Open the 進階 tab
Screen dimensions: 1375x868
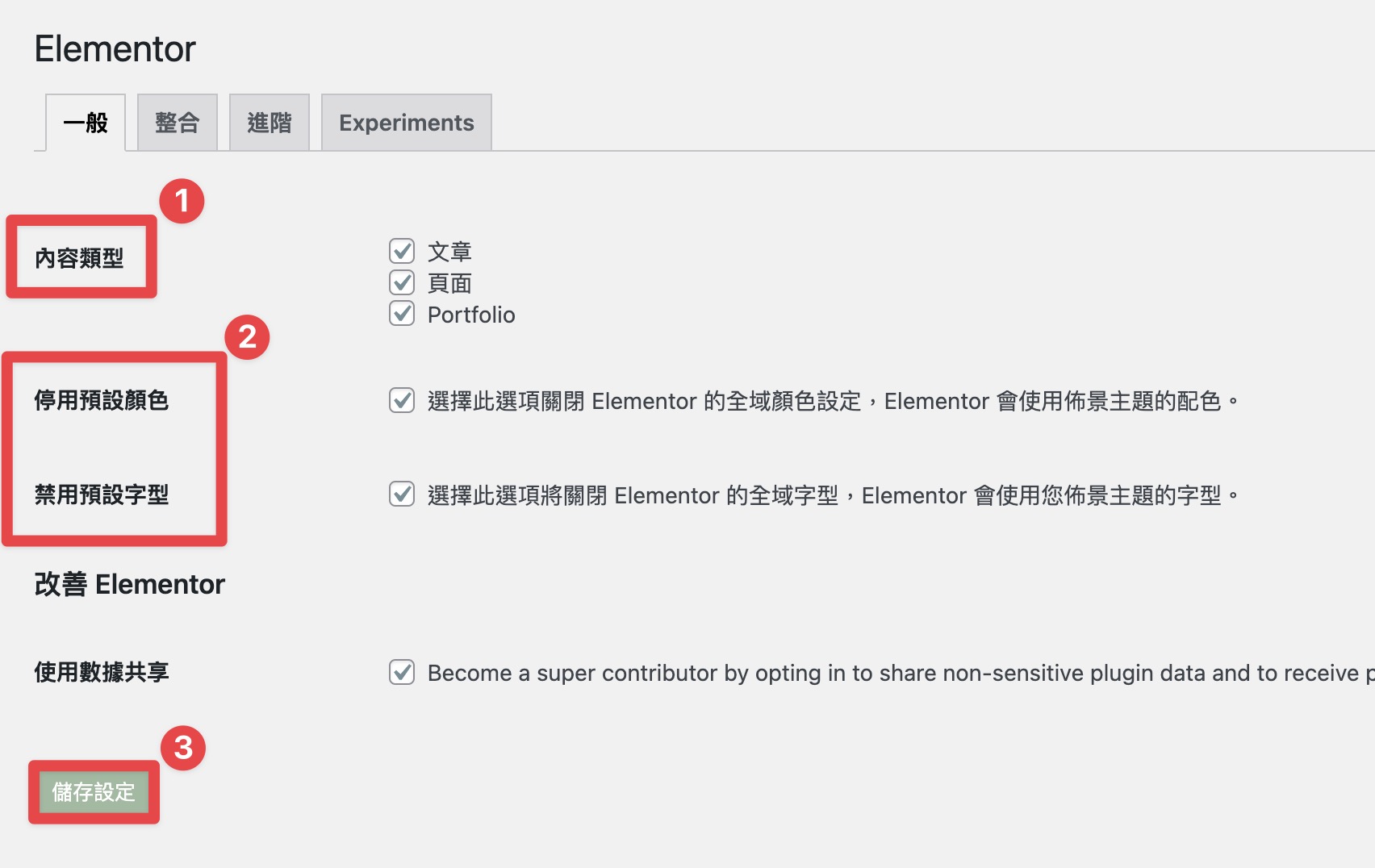(270, 123)
